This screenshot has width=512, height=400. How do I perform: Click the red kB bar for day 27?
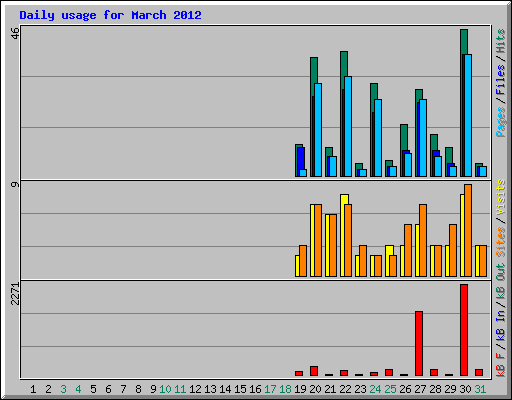click(419, 344)
